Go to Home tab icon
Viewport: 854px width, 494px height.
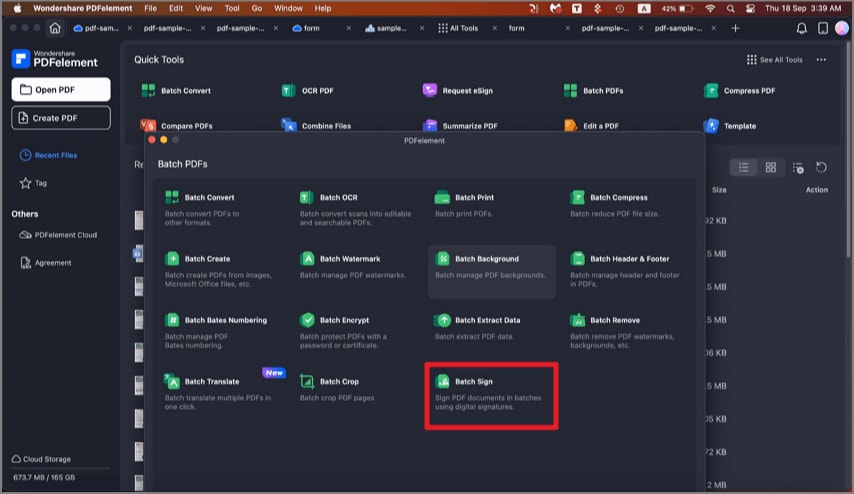point(55,28)
